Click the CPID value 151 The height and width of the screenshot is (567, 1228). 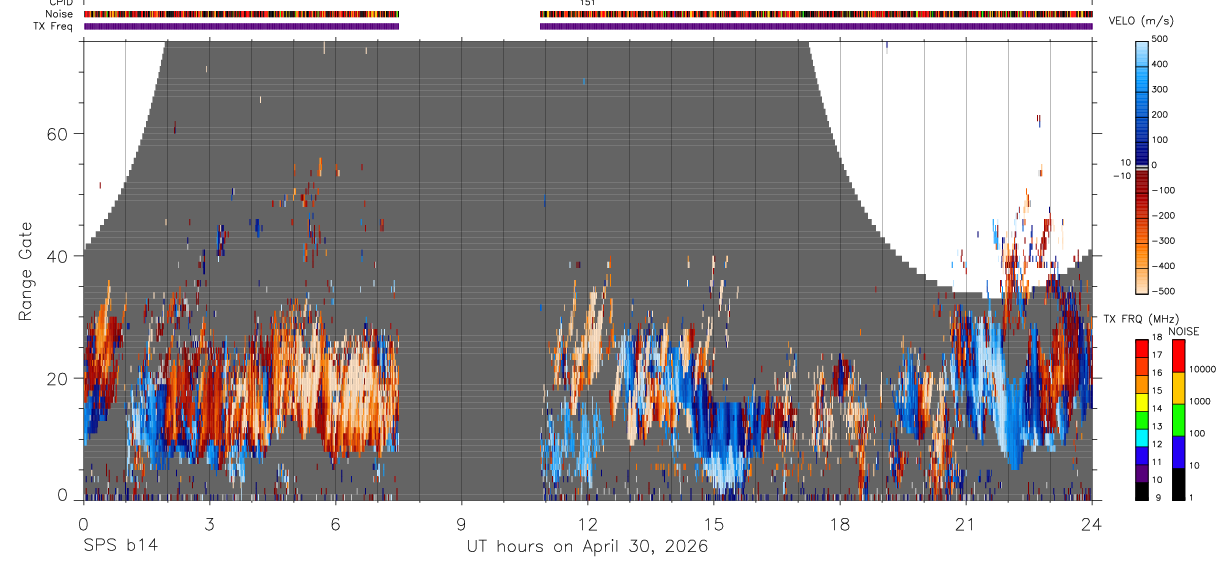pos(587,3)
